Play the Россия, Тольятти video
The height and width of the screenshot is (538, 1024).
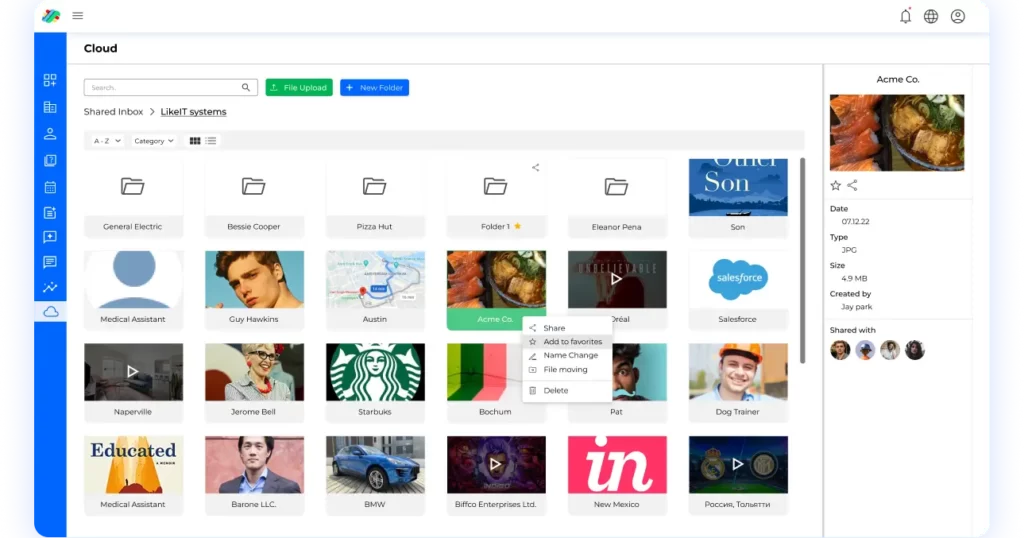click(738, 465)
